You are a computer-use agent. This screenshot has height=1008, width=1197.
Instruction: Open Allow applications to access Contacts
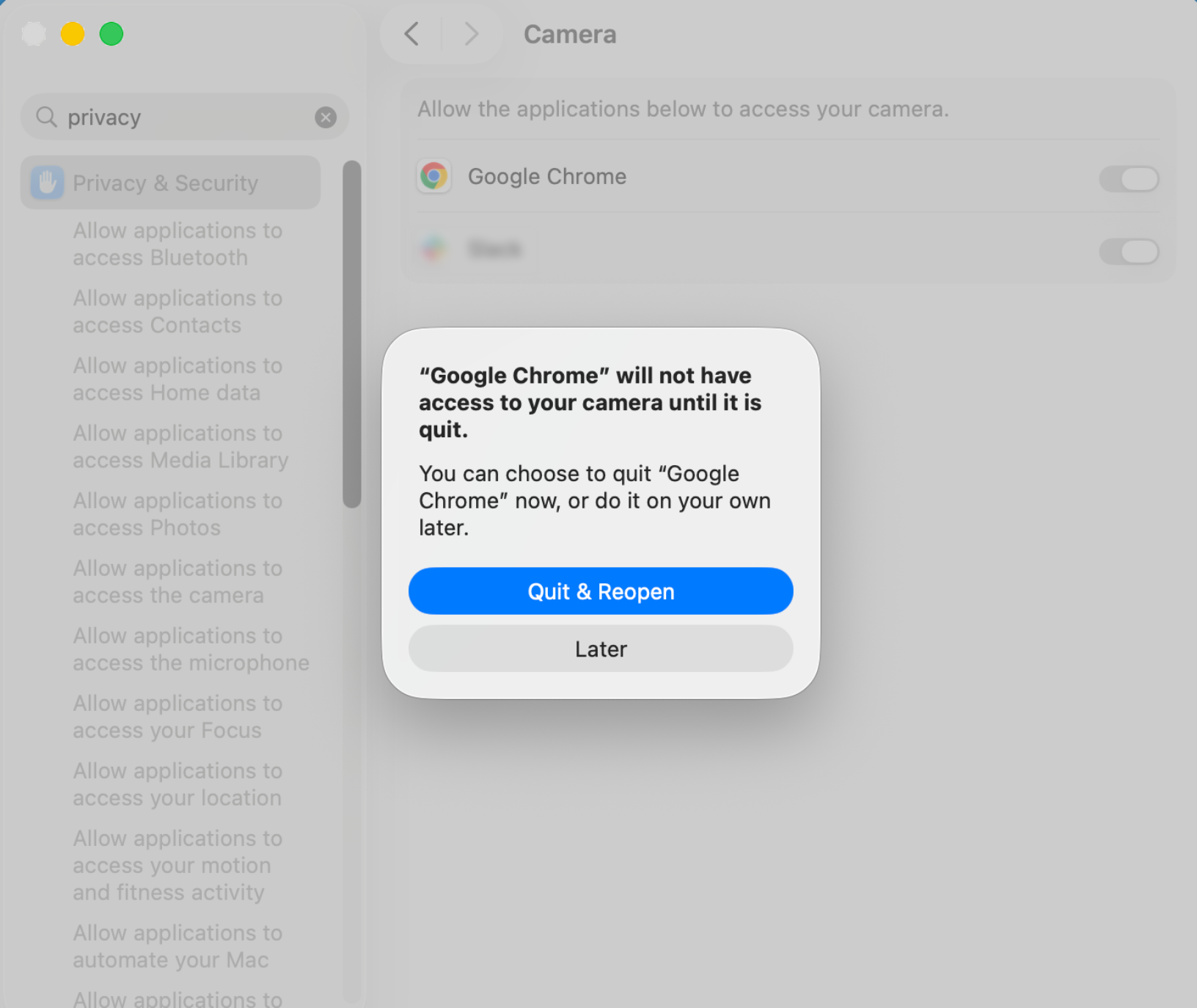pos(177,312)
